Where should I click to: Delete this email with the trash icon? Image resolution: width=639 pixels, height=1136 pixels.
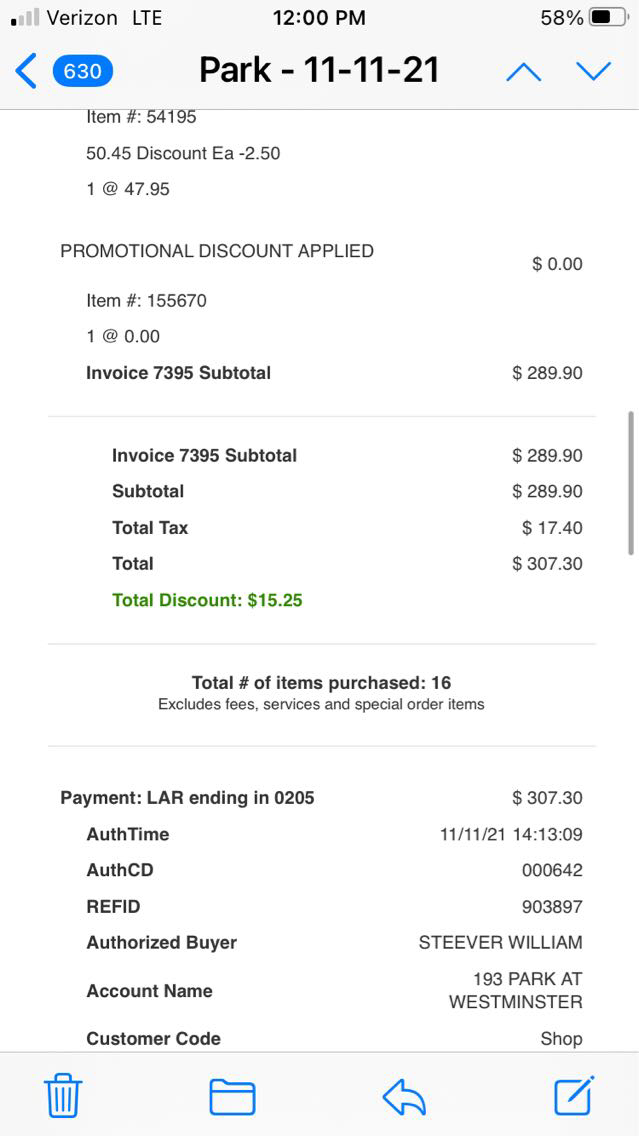pos(63,1097)
